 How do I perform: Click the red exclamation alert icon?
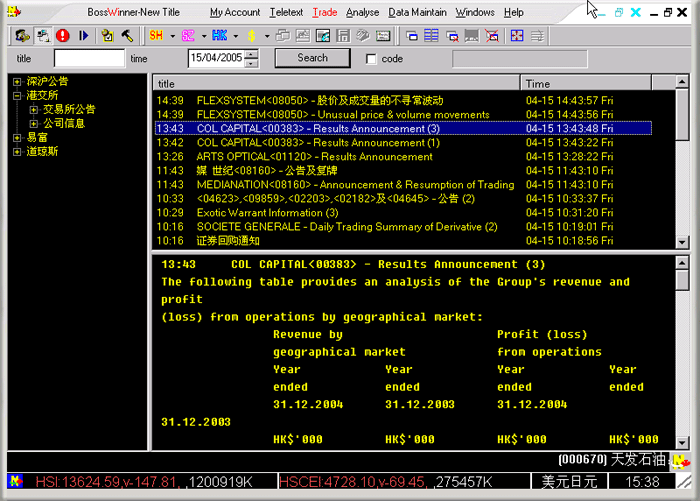(x=62, y=36)
